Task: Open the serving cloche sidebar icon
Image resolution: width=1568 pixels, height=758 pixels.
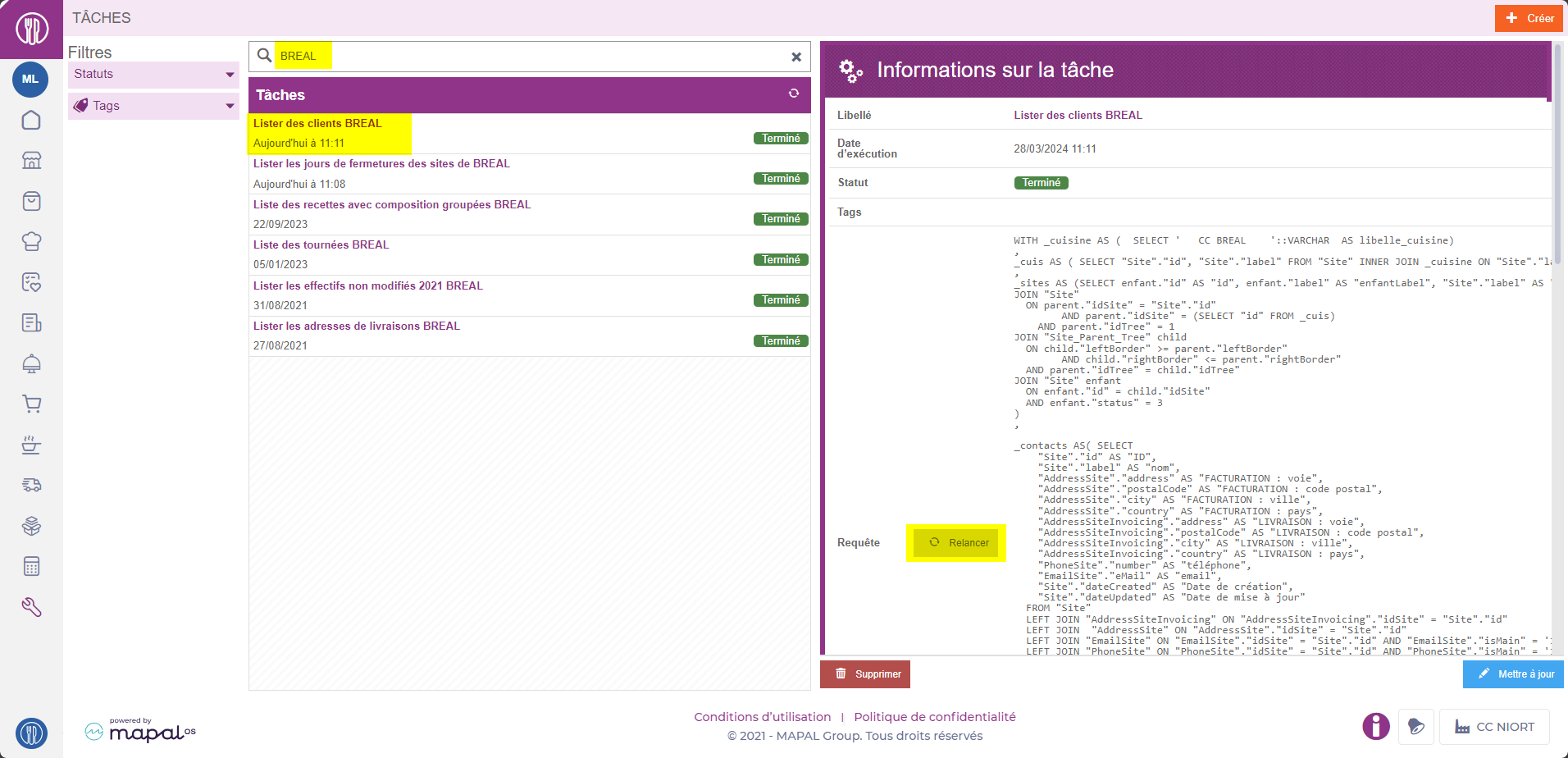Action: click(31, 363)
